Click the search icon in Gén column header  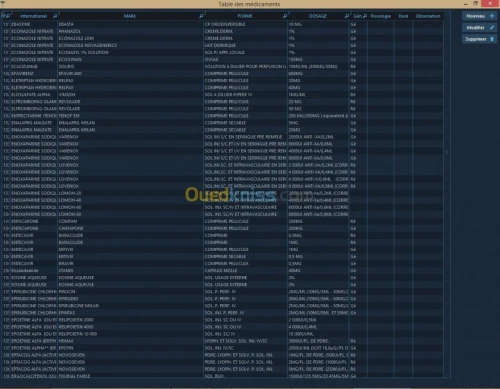tap(365, 16)
